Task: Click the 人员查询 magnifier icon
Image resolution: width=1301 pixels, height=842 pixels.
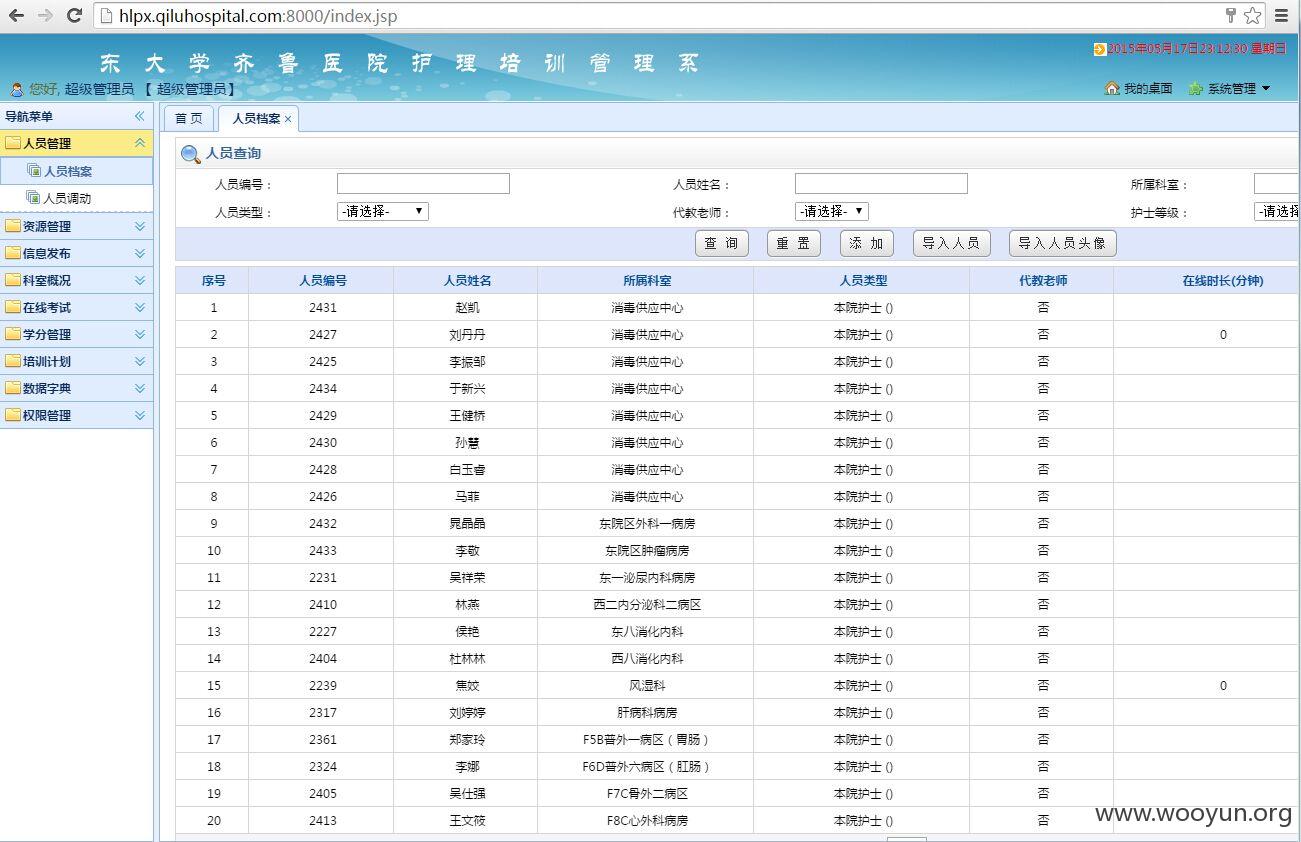Action: click(190, 154)
